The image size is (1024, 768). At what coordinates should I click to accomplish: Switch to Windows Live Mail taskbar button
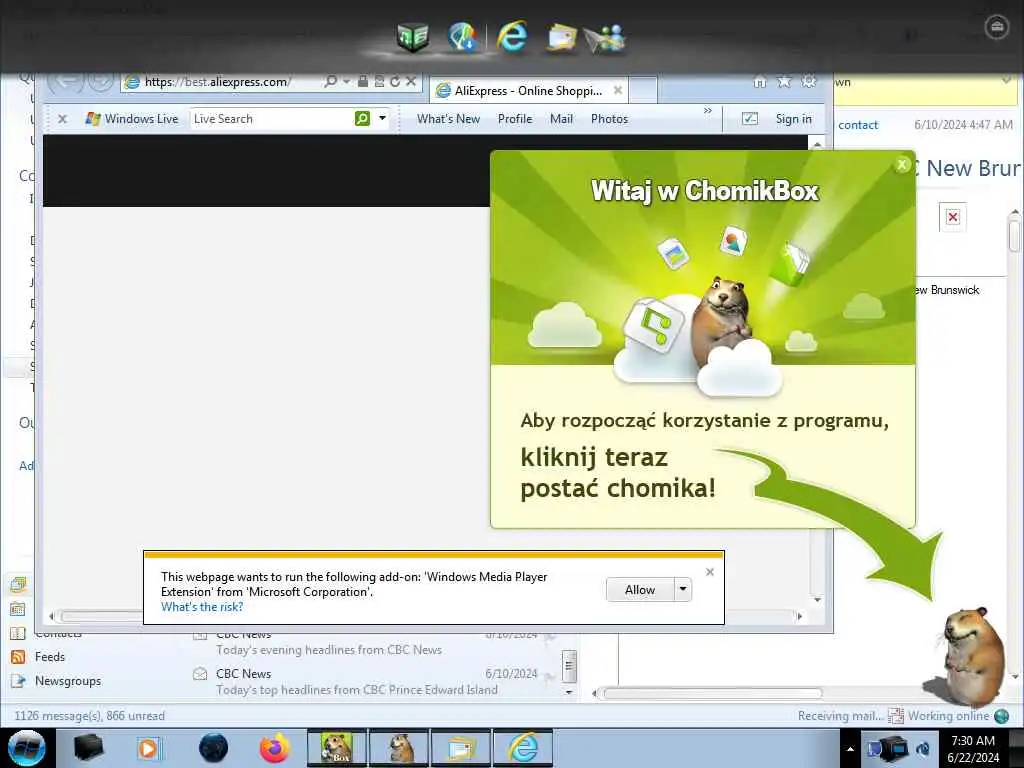461,748
